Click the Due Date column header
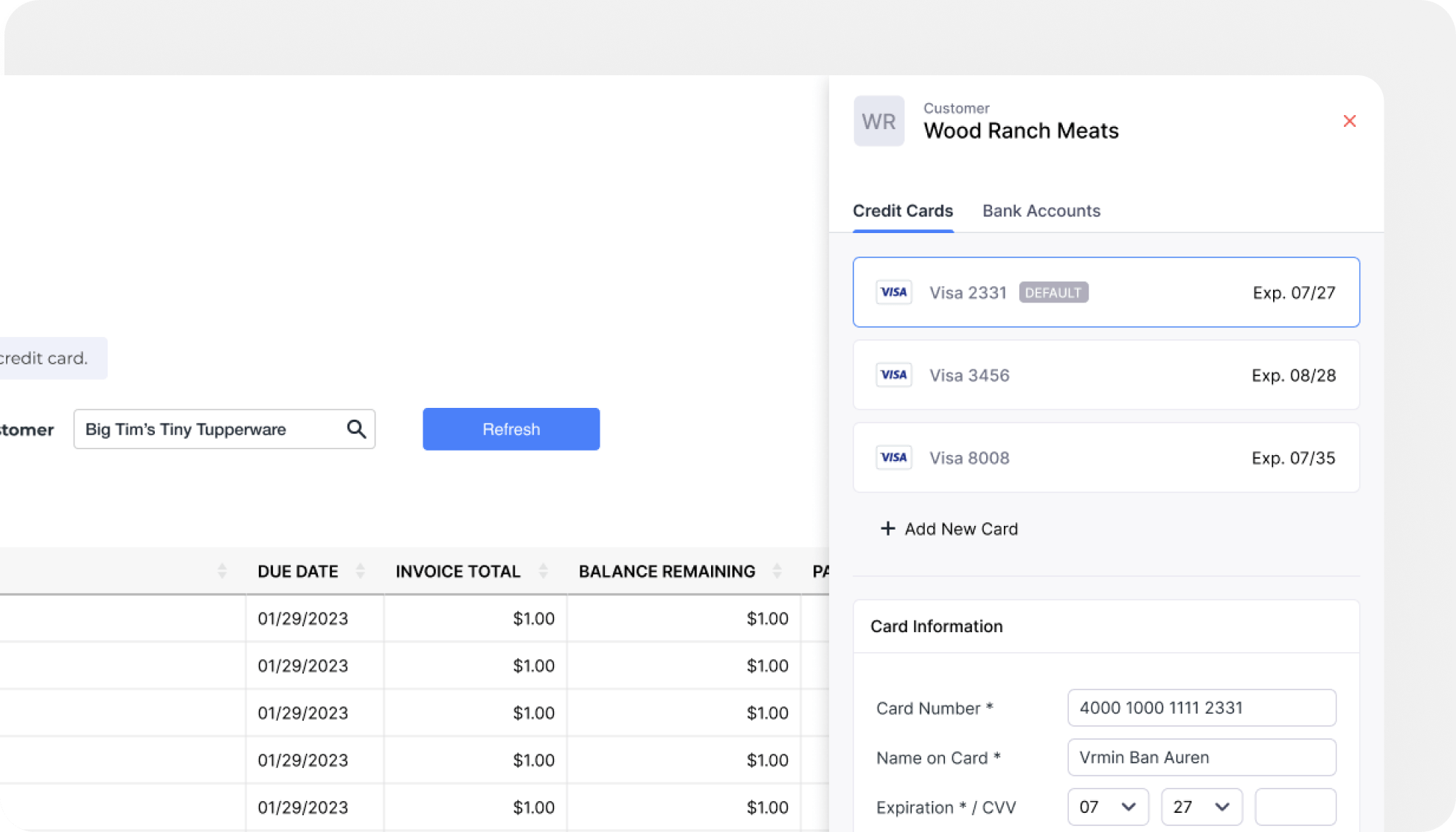Image resolution: width=1456 pixels, height=832 pixels. click(x=298, y=572)
